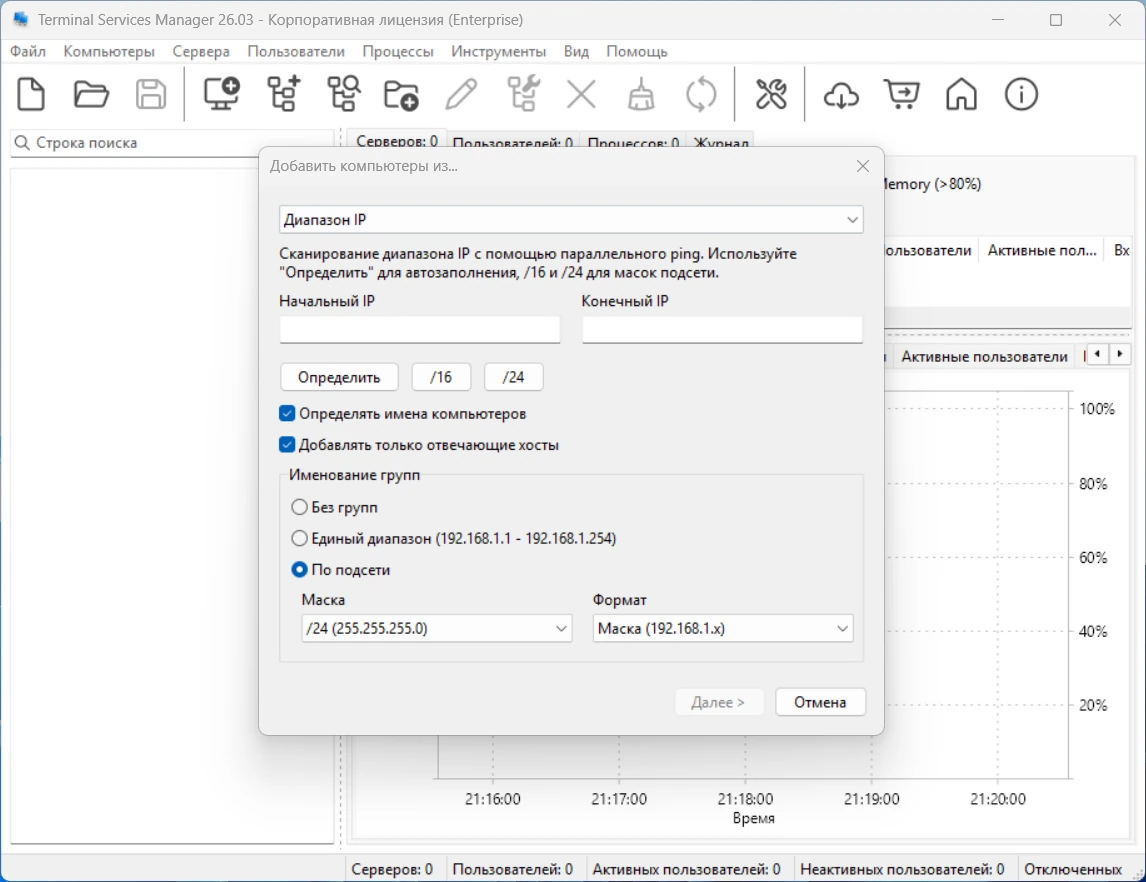Screen dimensions: 1146x882
Task: Open the Маска /24 dropdown
Action: click(x=436, y=628)
